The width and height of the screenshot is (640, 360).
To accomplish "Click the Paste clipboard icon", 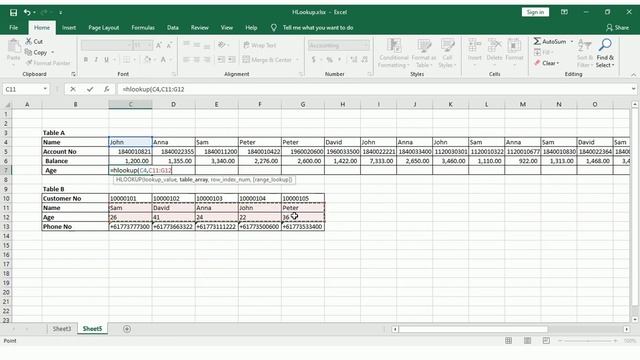I will tap(14, 46).
